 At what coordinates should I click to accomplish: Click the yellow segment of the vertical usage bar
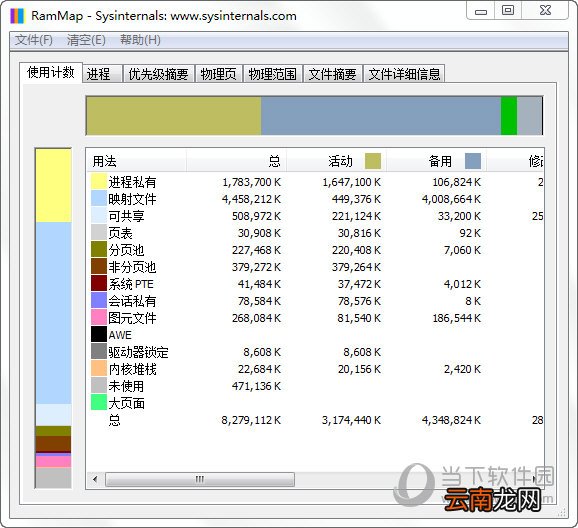(x=53, y=185)
